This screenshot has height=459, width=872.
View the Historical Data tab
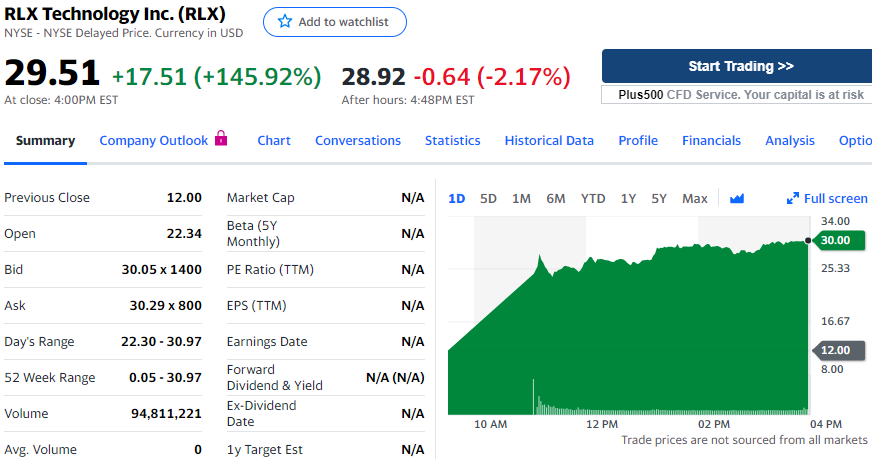549,141
